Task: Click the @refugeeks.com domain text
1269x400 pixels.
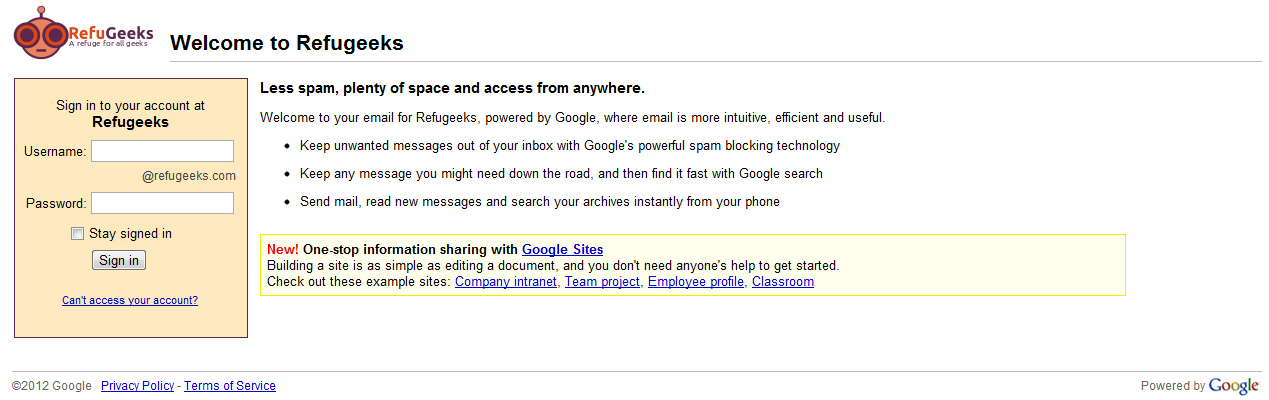Action: point(189,176)
